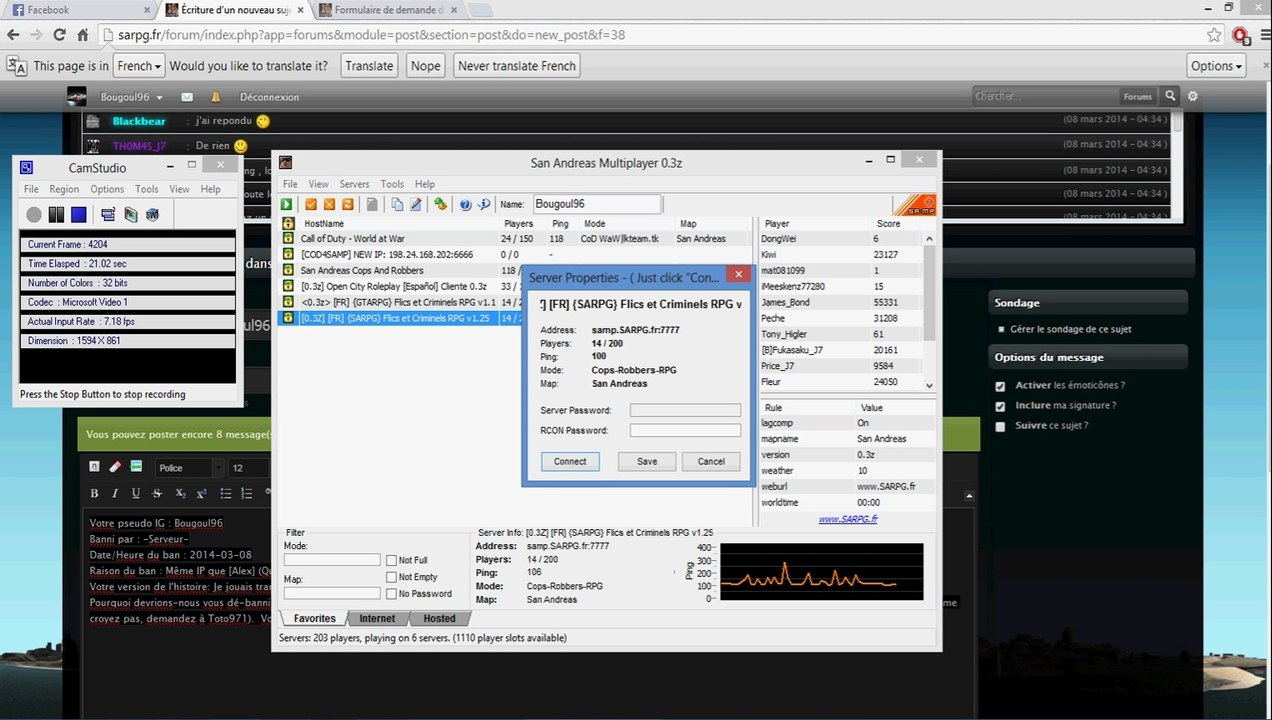Click the Déconnexion link
Image resolution: width=1272 pixels, height=720 pixels.
[269, 97]
